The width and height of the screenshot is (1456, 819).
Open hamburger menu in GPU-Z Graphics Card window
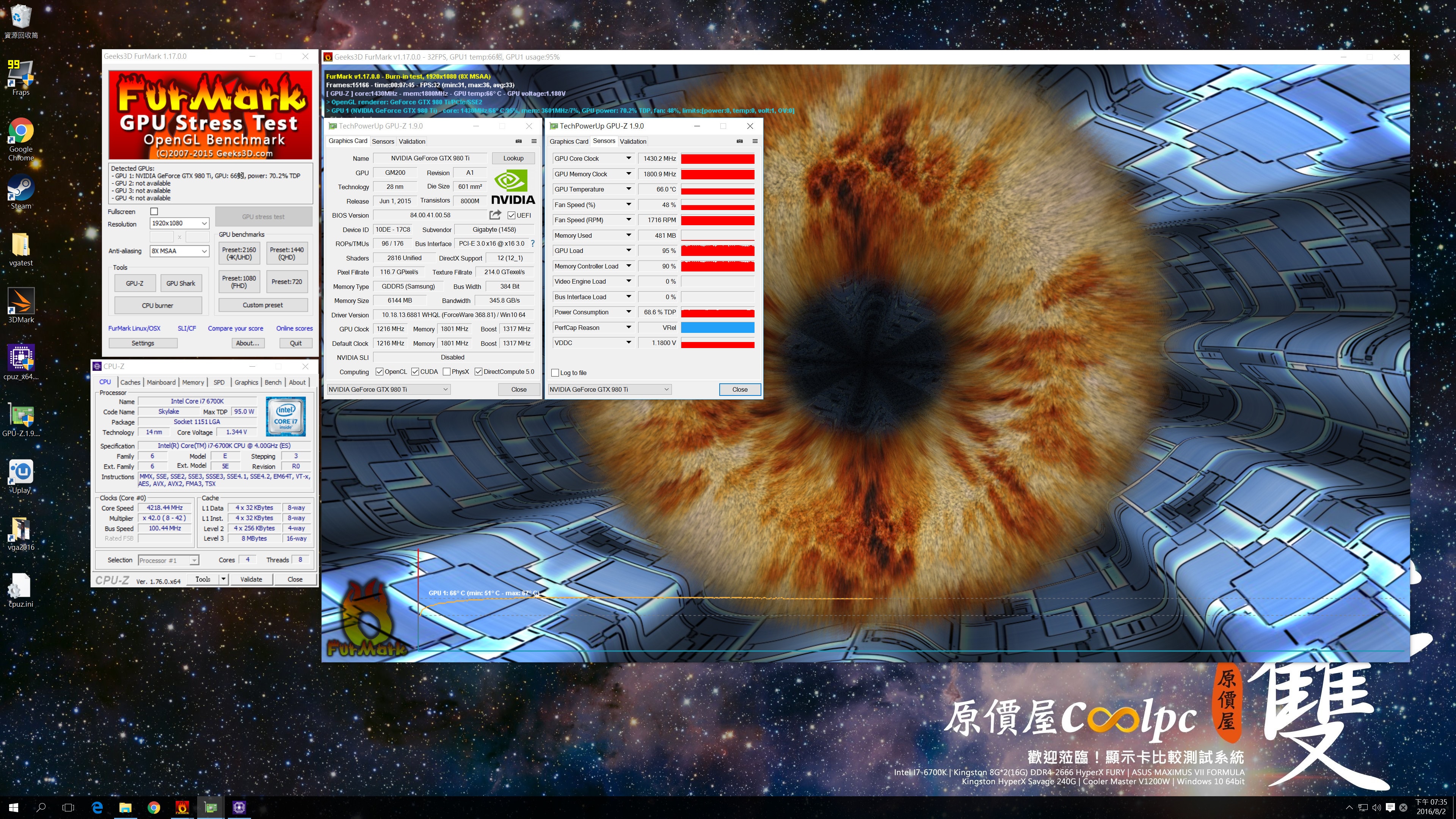pyautogui.click(x=533, y=141)
